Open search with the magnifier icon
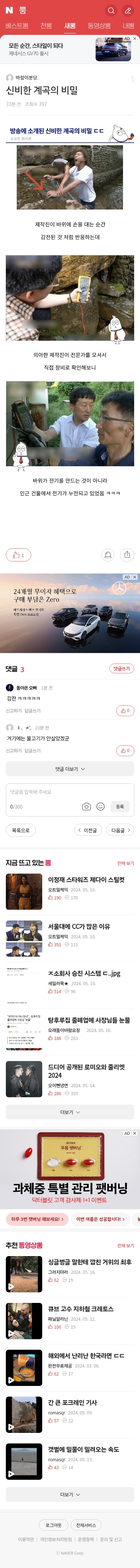 pyautogui.click(x=111, y=10)
